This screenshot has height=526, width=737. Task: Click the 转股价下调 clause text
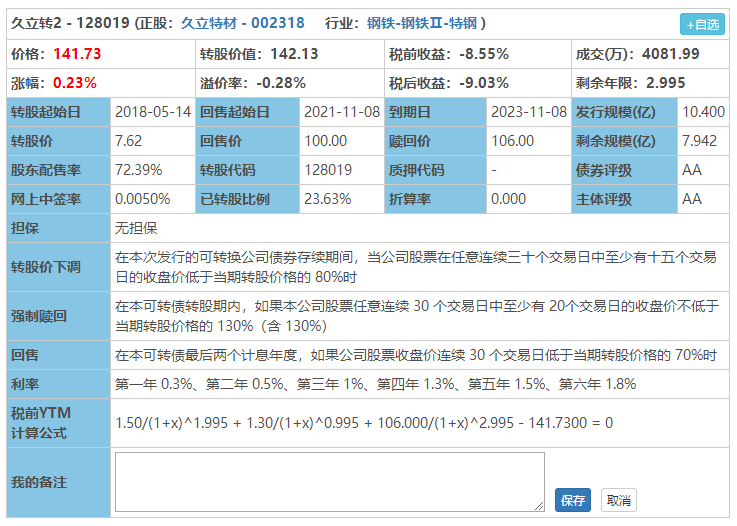(416, 267)
